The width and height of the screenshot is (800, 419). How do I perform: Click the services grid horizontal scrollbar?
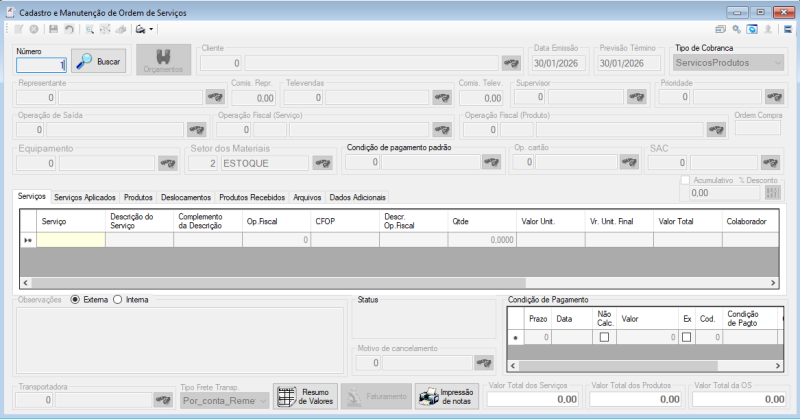pos(279,283)
